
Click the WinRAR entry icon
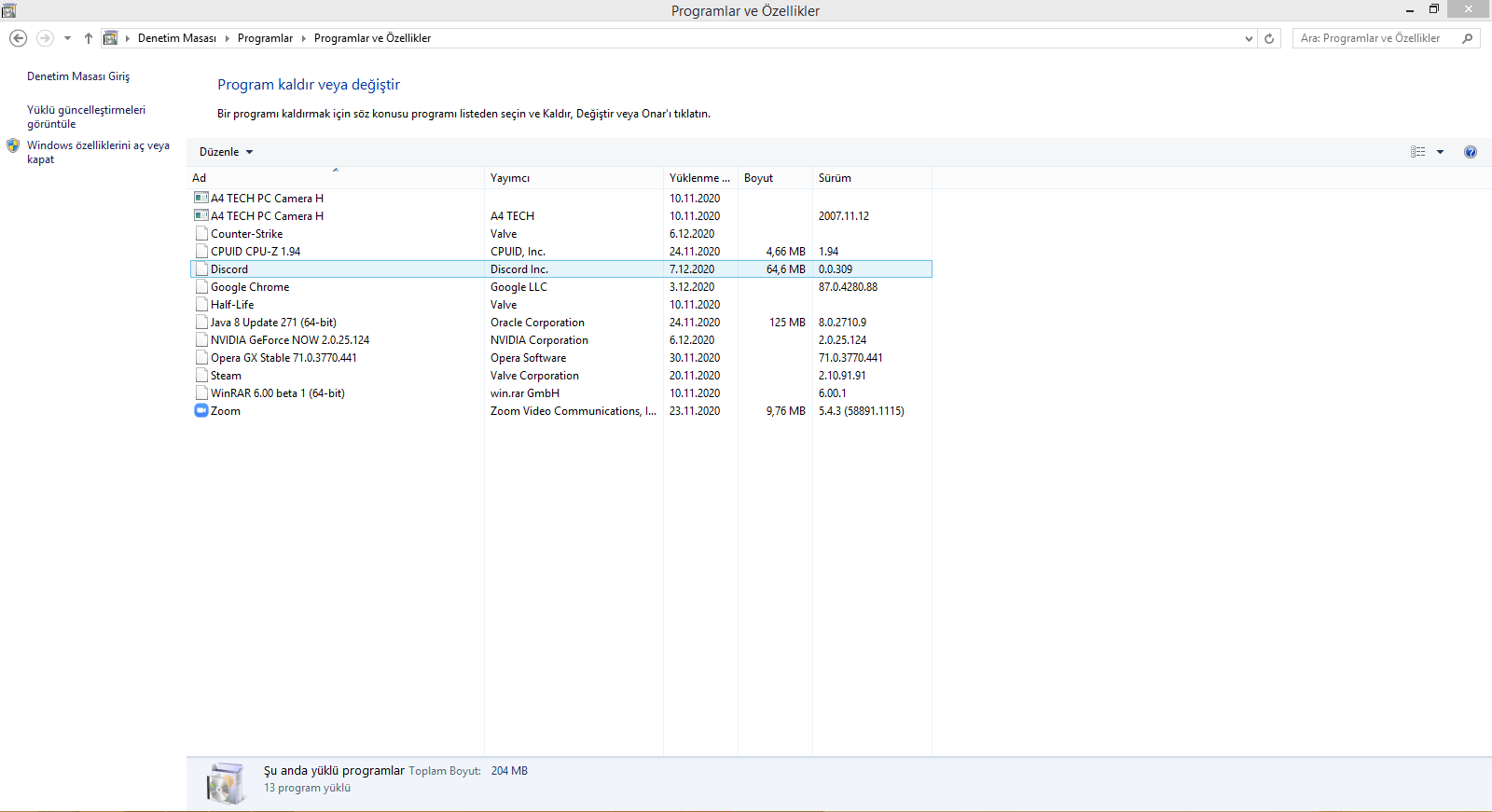point(201,393)
